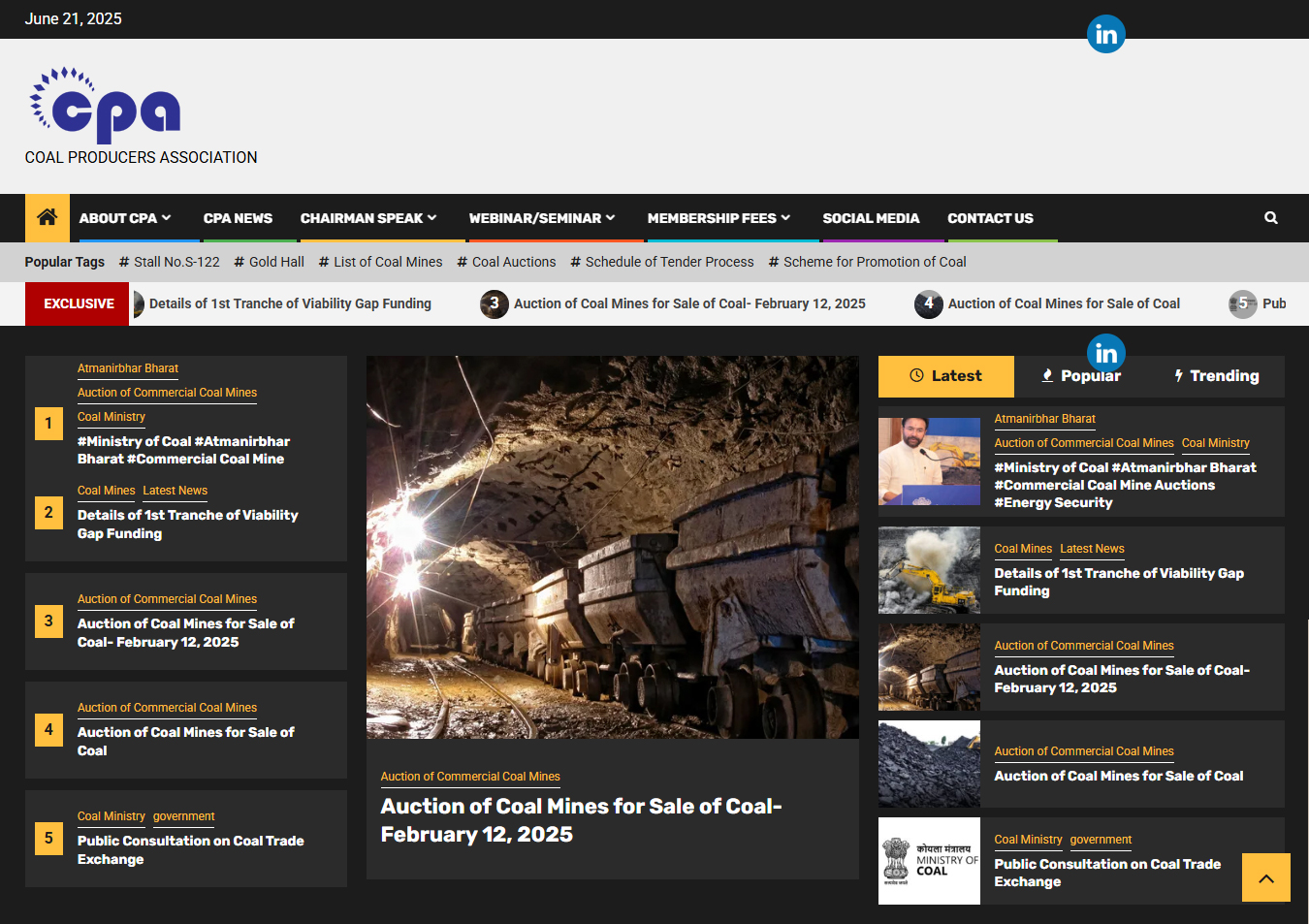The height and width of the screenshot is (924, 1309).
Task: Click the Home icon in navigation bar
Action: click(x=47, y=218)
